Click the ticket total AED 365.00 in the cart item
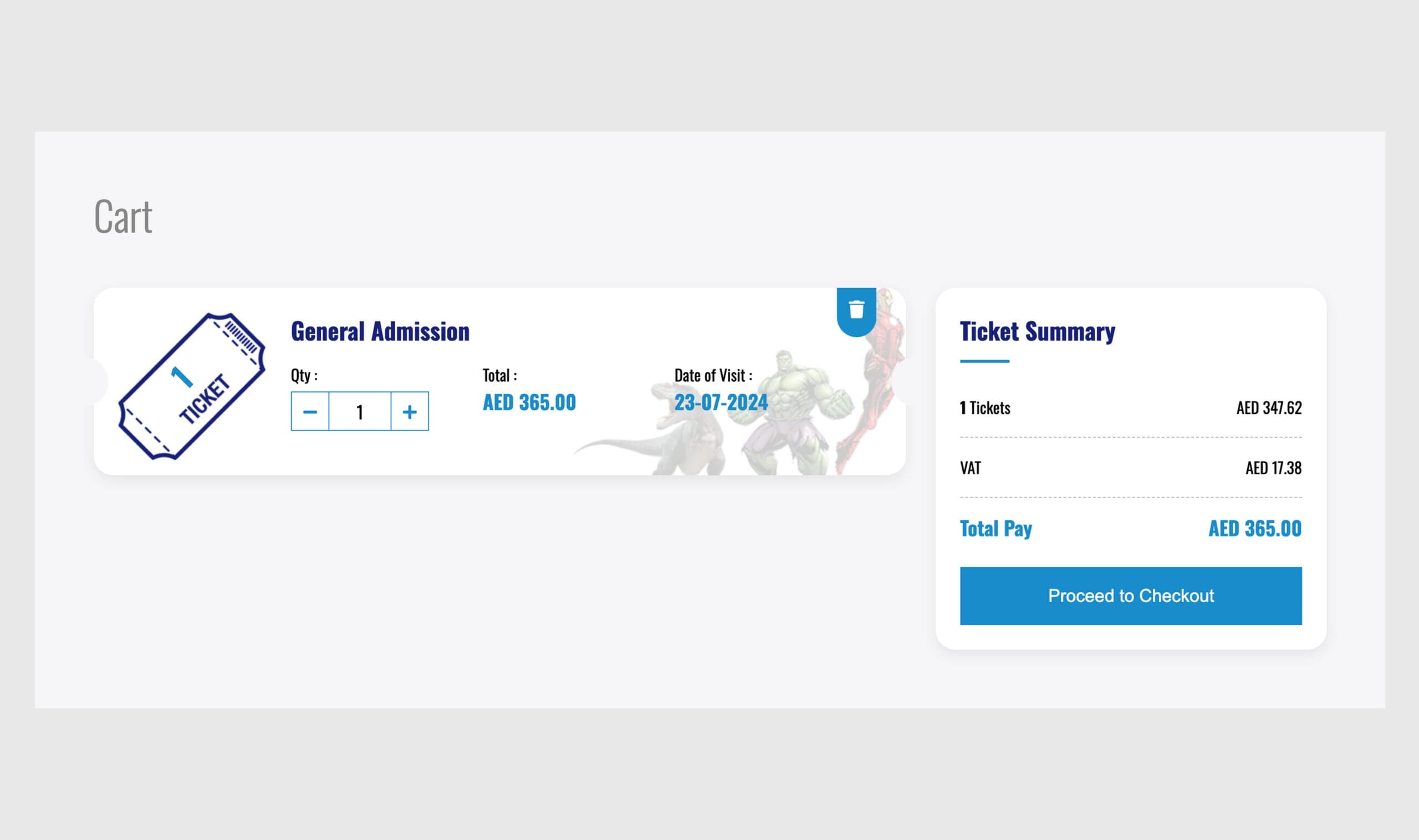Image resolution: width=1419 pixels, height=840 pixels. coord(529,402)
